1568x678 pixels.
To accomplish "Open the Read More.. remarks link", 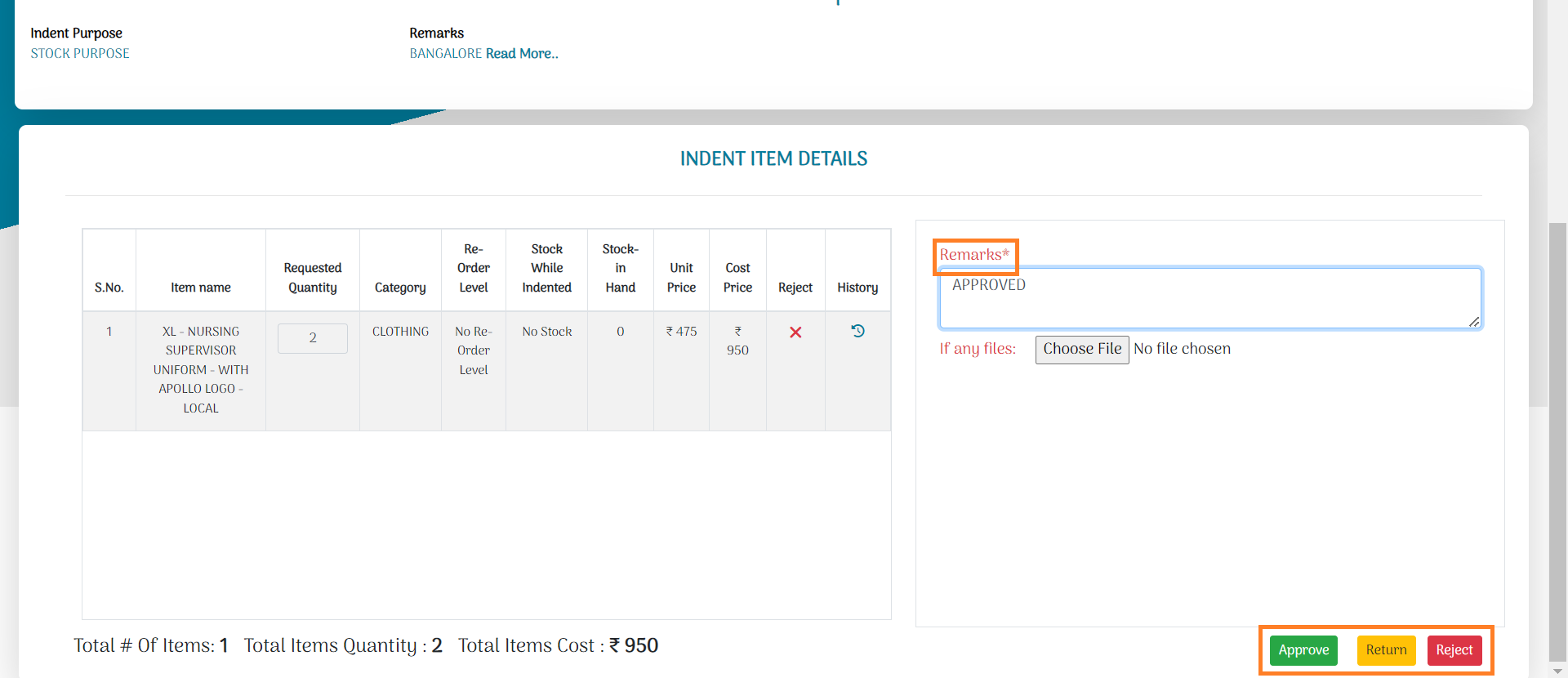I will pos(522,54).
